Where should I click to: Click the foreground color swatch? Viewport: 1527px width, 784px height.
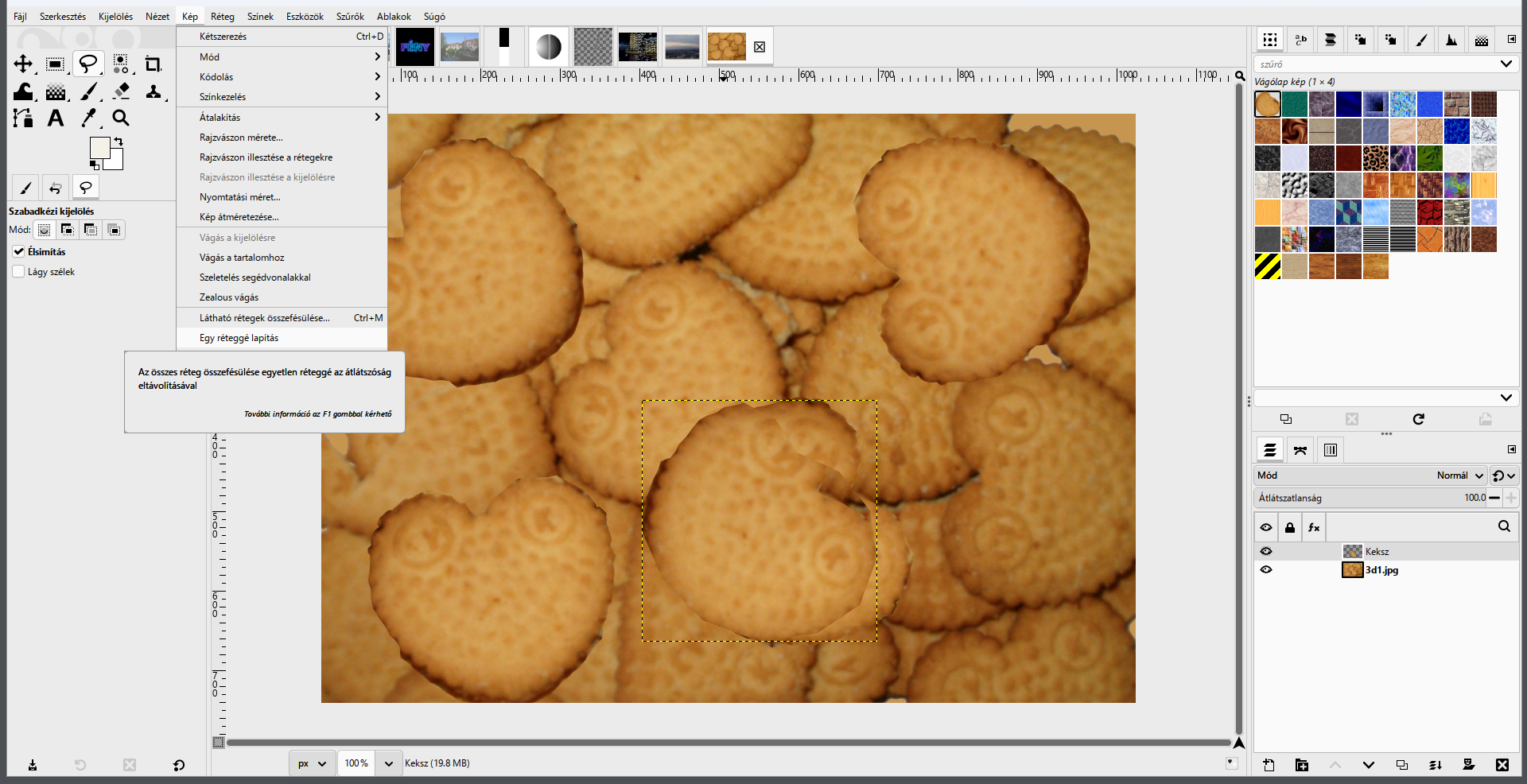coord(99,147)
